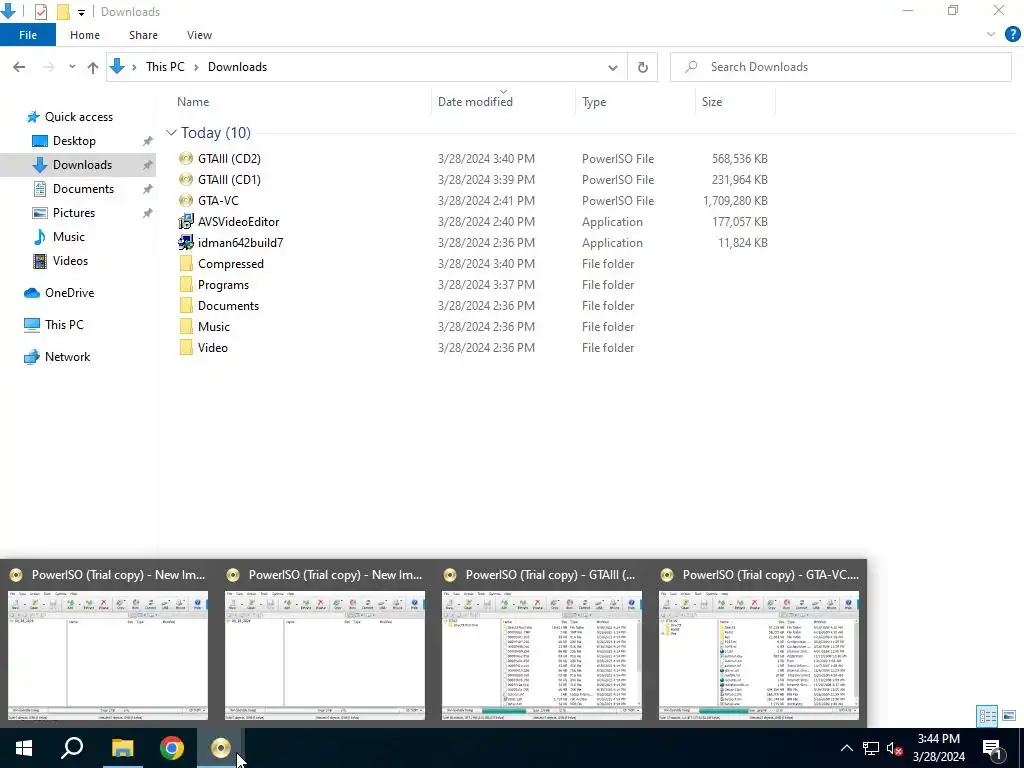
Task: Select Quick access in navigation pane
Action: [x=78, y=117]
